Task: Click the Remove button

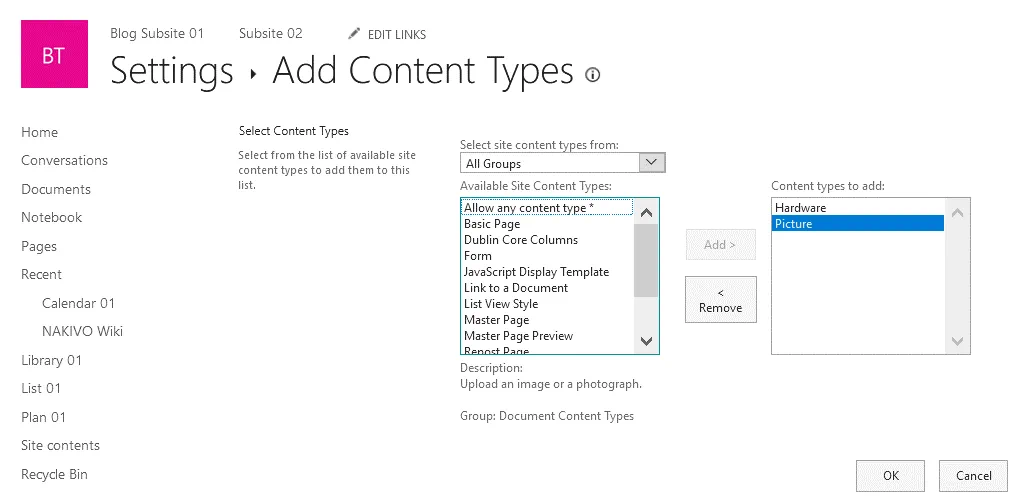Action: [x=720, y=299]
